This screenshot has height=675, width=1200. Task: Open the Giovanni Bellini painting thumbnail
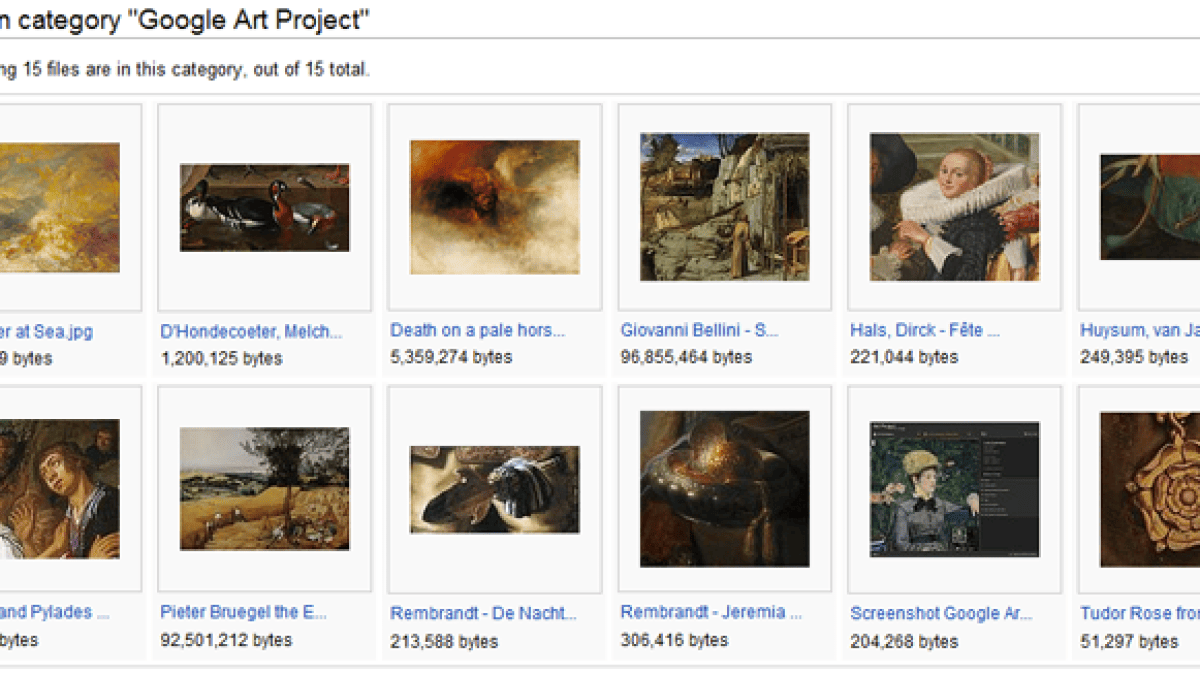coord(725,207)
